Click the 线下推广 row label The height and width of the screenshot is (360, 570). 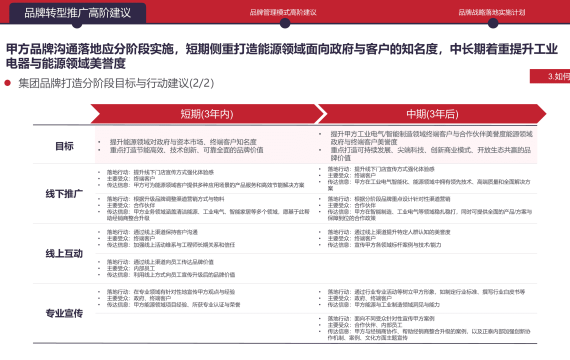[64, 194]
